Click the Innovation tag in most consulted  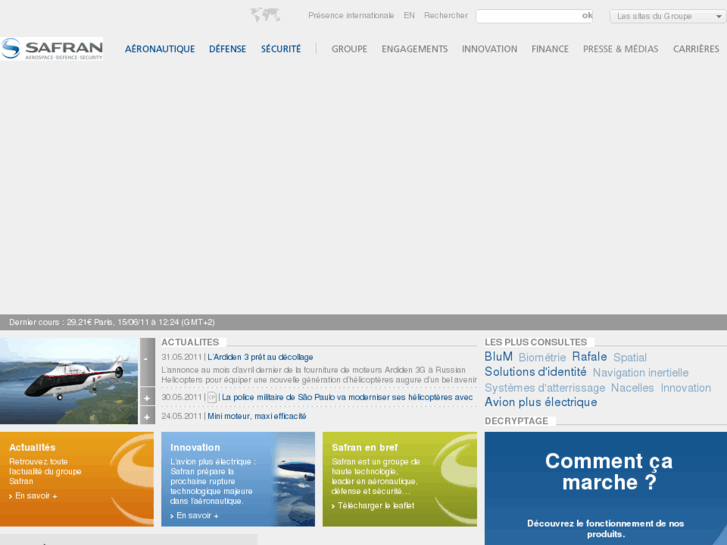686,388
